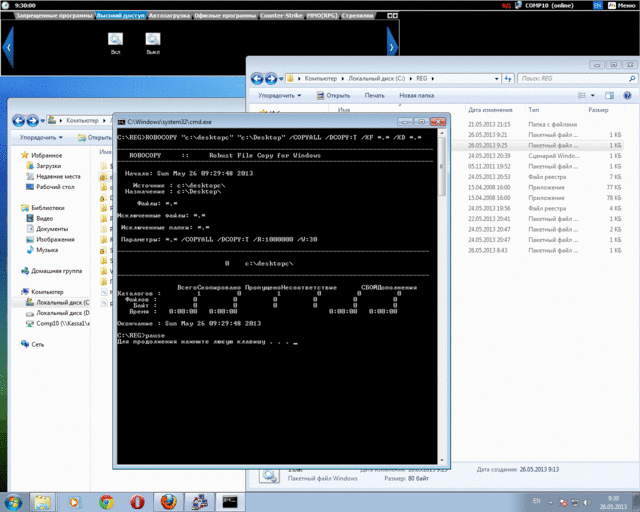Focus the 'Поиск: REG' search field

pos(577,78)
